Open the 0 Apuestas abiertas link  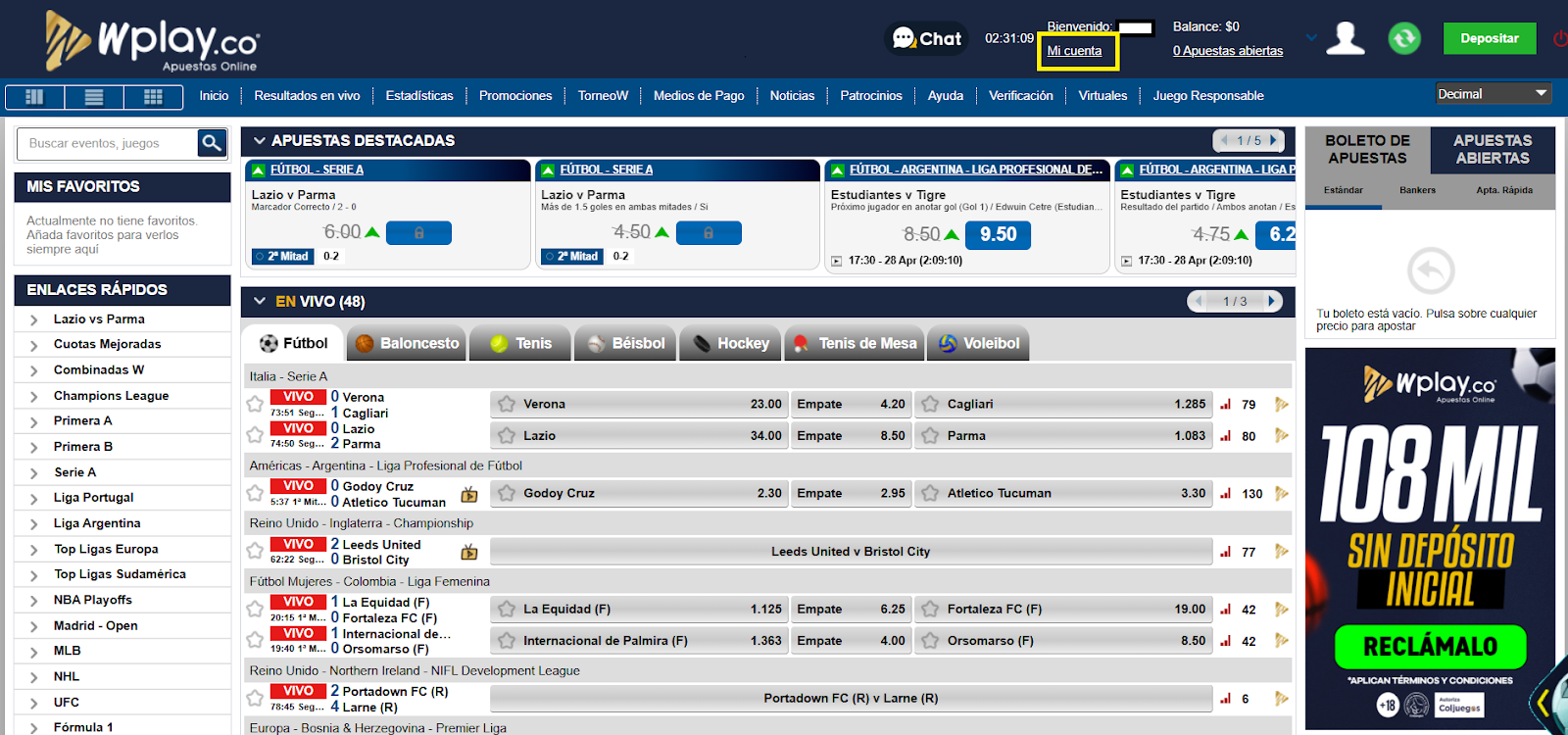tap(1228, 51)
